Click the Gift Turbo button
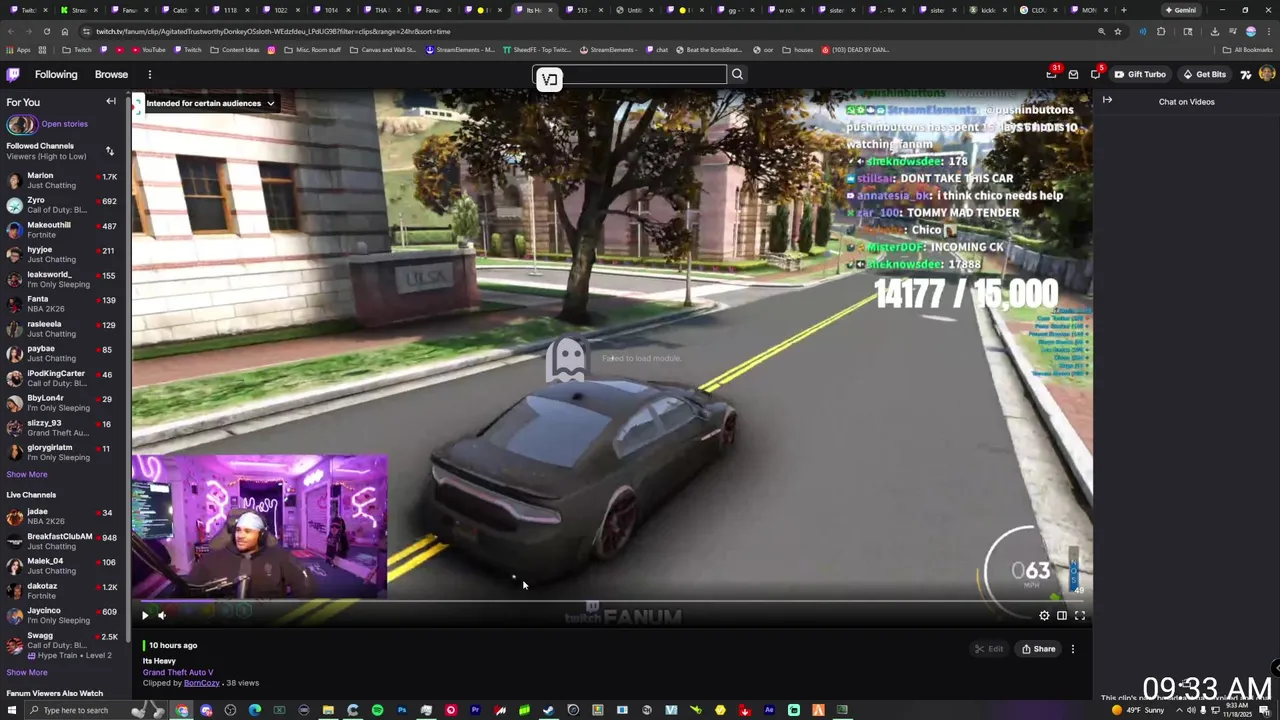Image resolution: width=1280 pixels, height=720 pixels. [1140, 74]
